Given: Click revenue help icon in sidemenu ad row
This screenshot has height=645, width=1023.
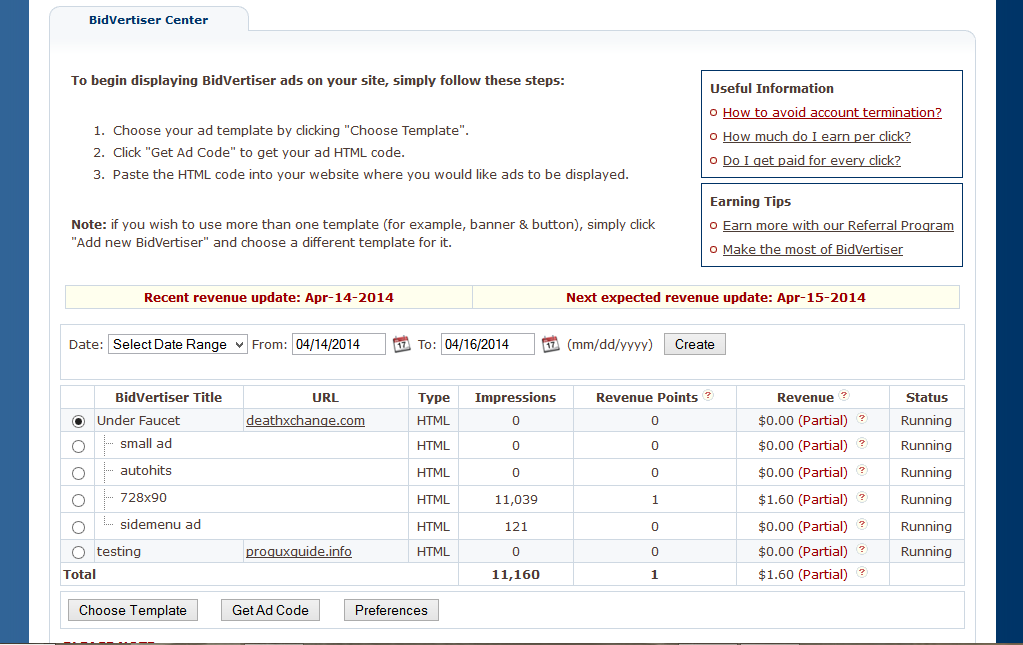Looking at the screenshot, I should click(x=862, y=524).
